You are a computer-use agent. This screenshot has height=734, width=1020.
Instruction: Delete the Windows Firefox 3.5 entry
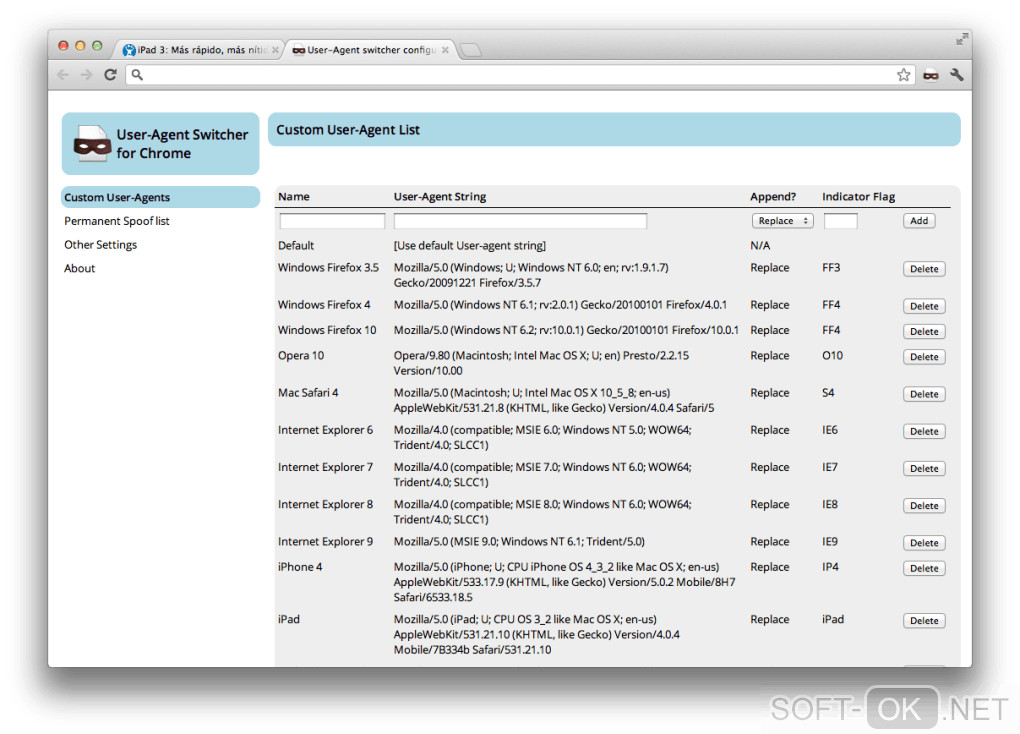(x=924, y=269)
